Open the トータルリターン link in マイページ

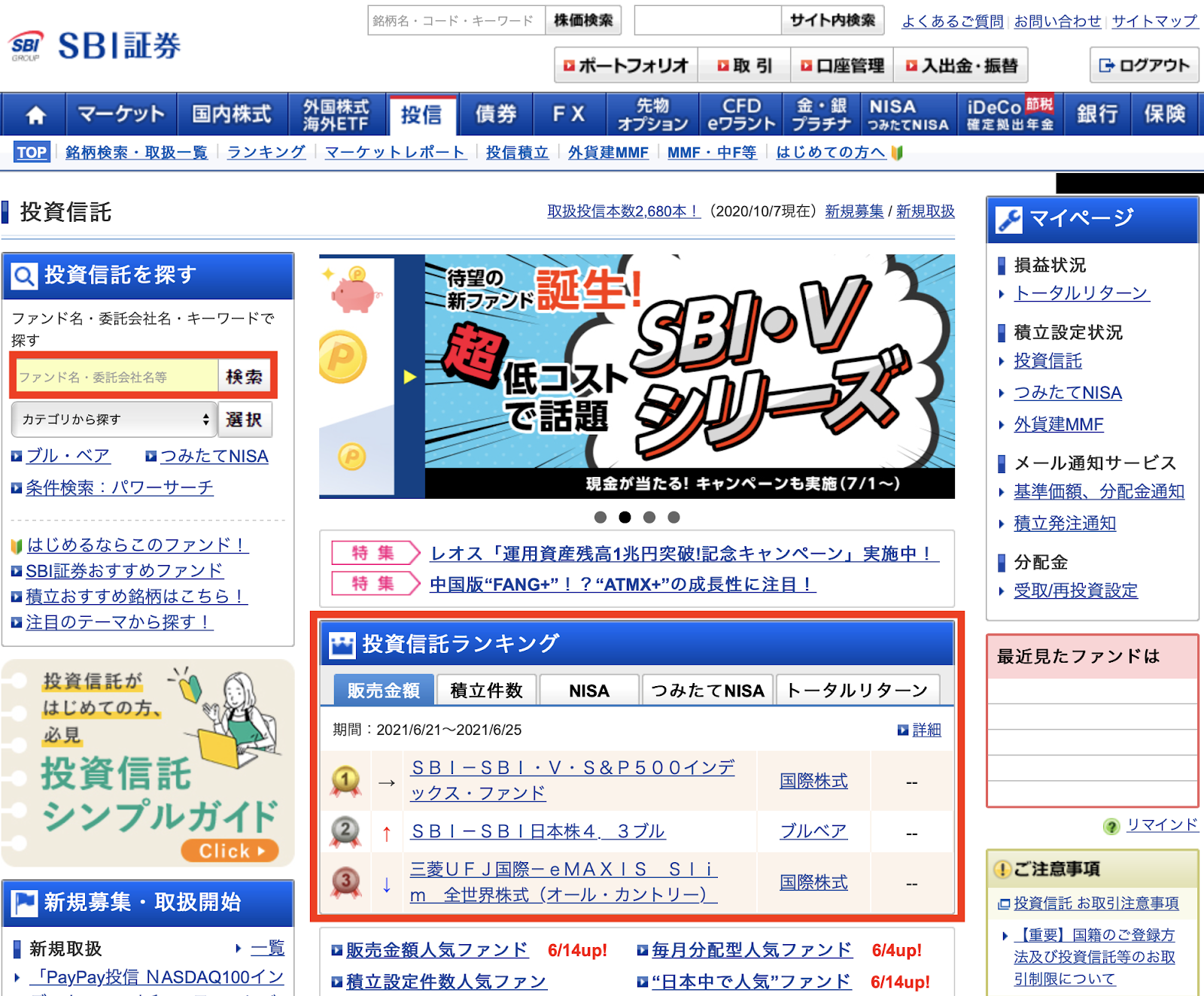tap(1081, 293)
